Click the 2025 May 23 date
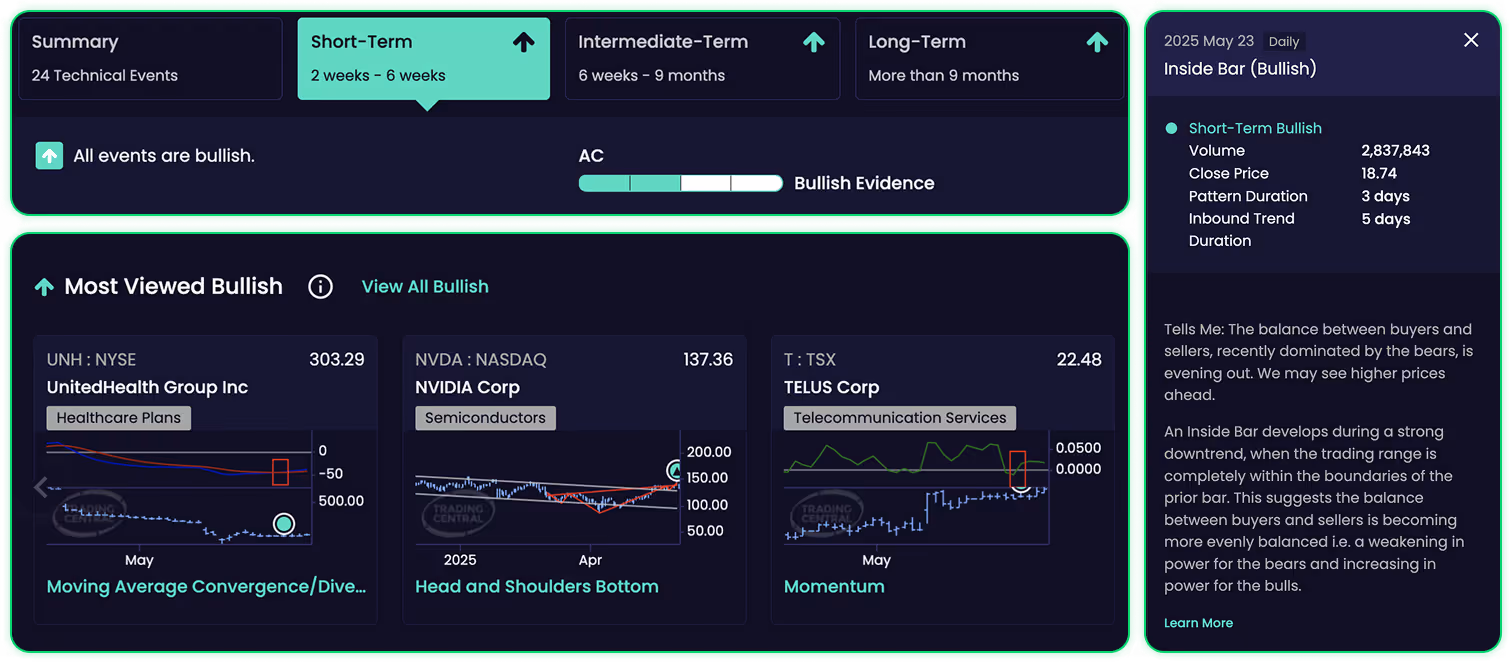The image size is (1512, 663). click(x=1209, y=41)
